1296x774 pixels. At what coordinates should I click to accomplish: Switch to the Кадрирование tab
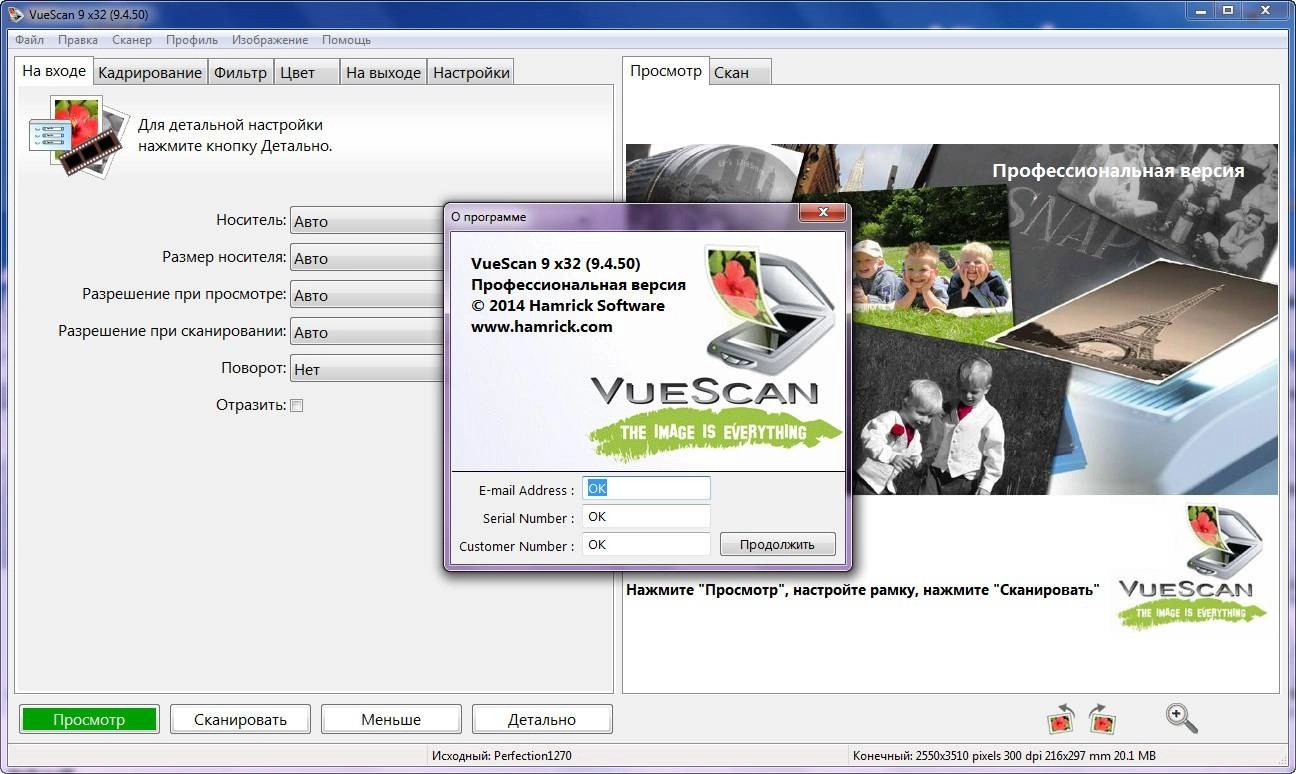pyautogui.click(x=150, y=72)
